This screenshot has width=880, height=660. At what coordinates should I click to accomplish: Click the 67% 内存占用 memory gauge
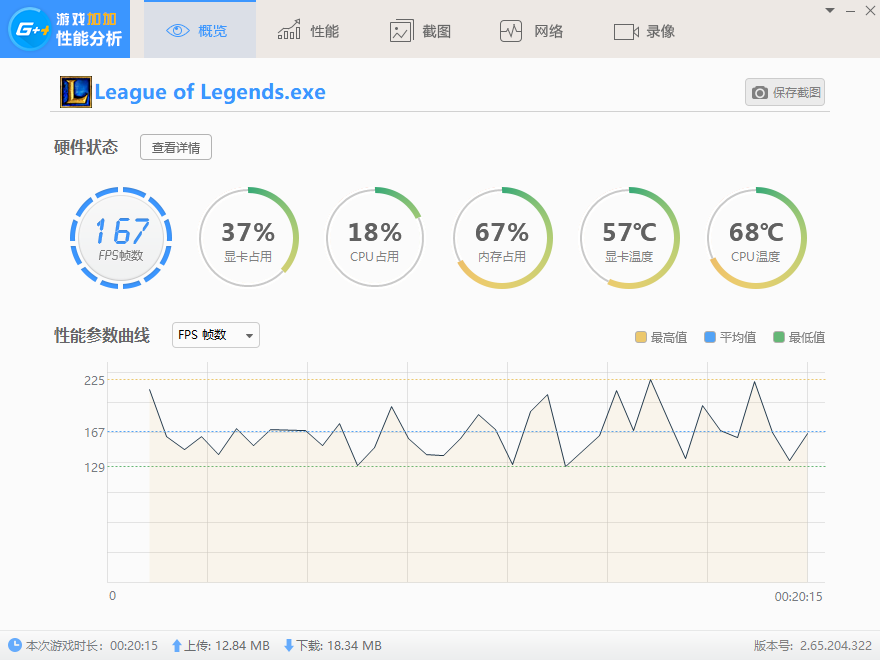pyautogui.click(x=502, y=238)
